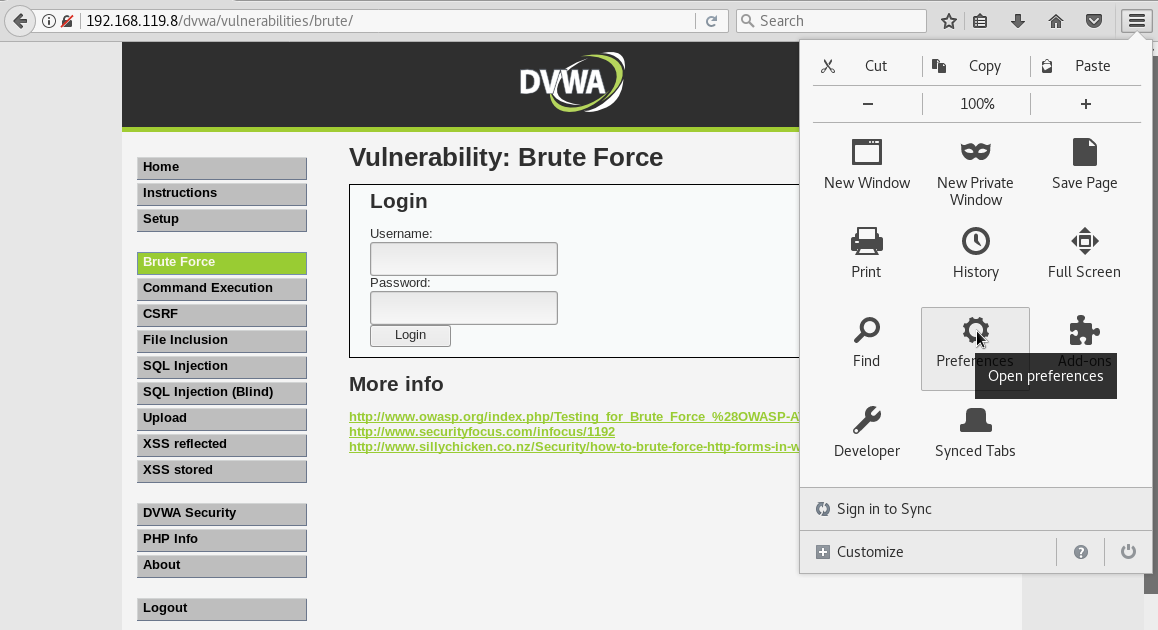
Task: Select Brute Force in the sidebar
Action: (222, 262)
